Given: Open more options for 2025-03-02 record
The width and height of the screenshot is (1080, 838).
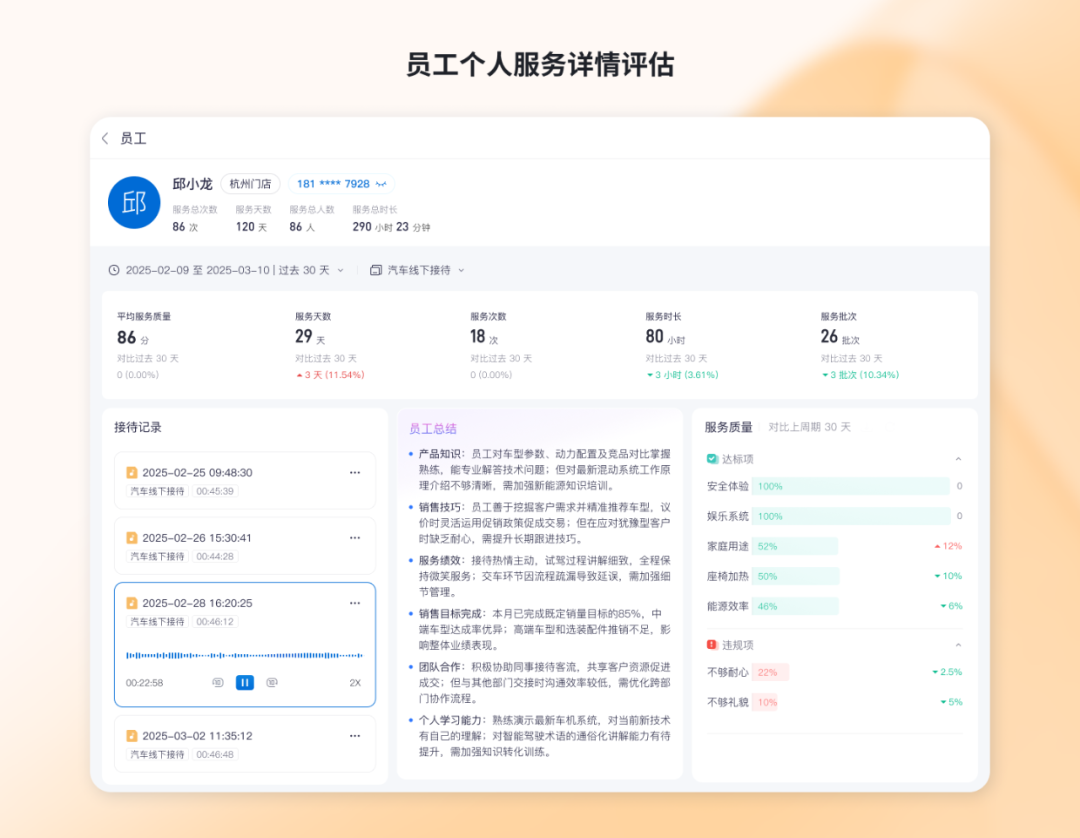Looking at the screenshot, I should click(355, 736).
